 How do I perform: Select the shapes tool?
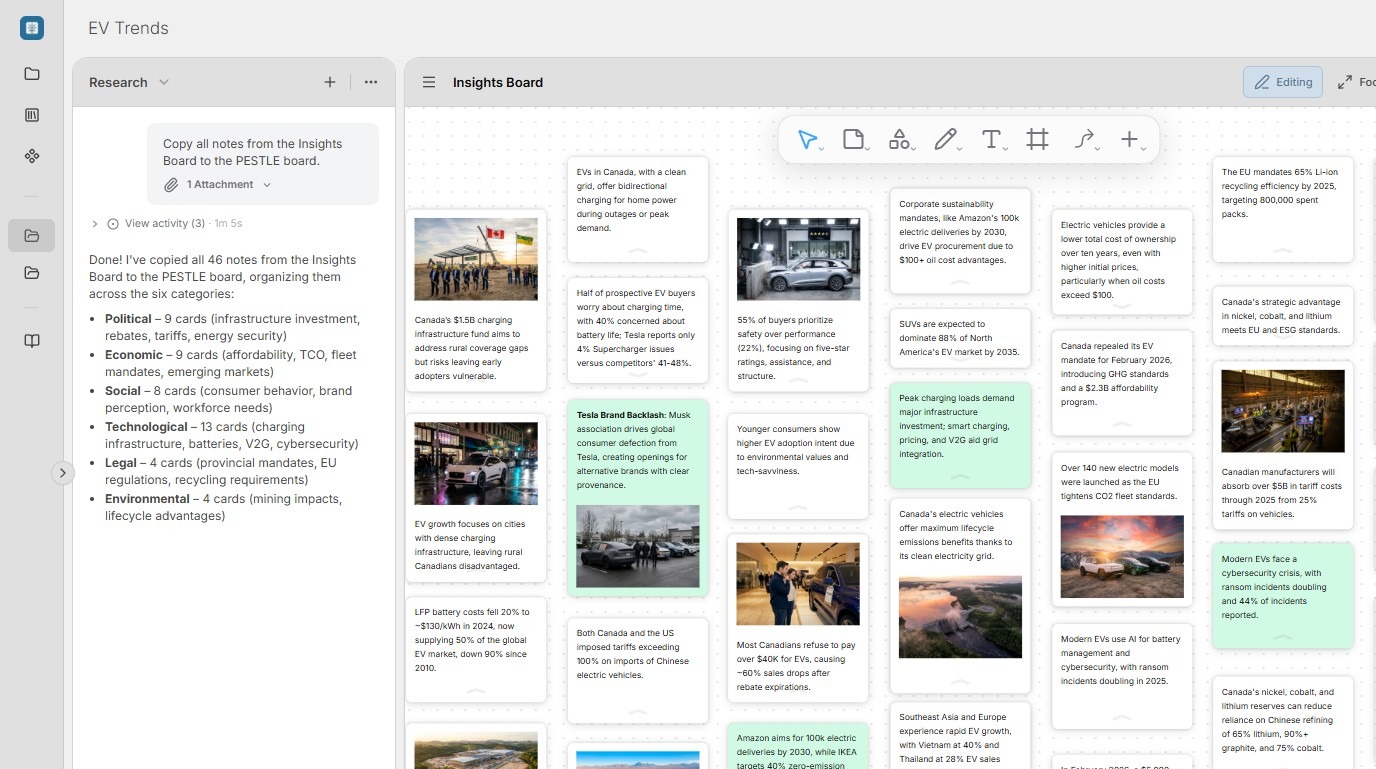(898, 140)
